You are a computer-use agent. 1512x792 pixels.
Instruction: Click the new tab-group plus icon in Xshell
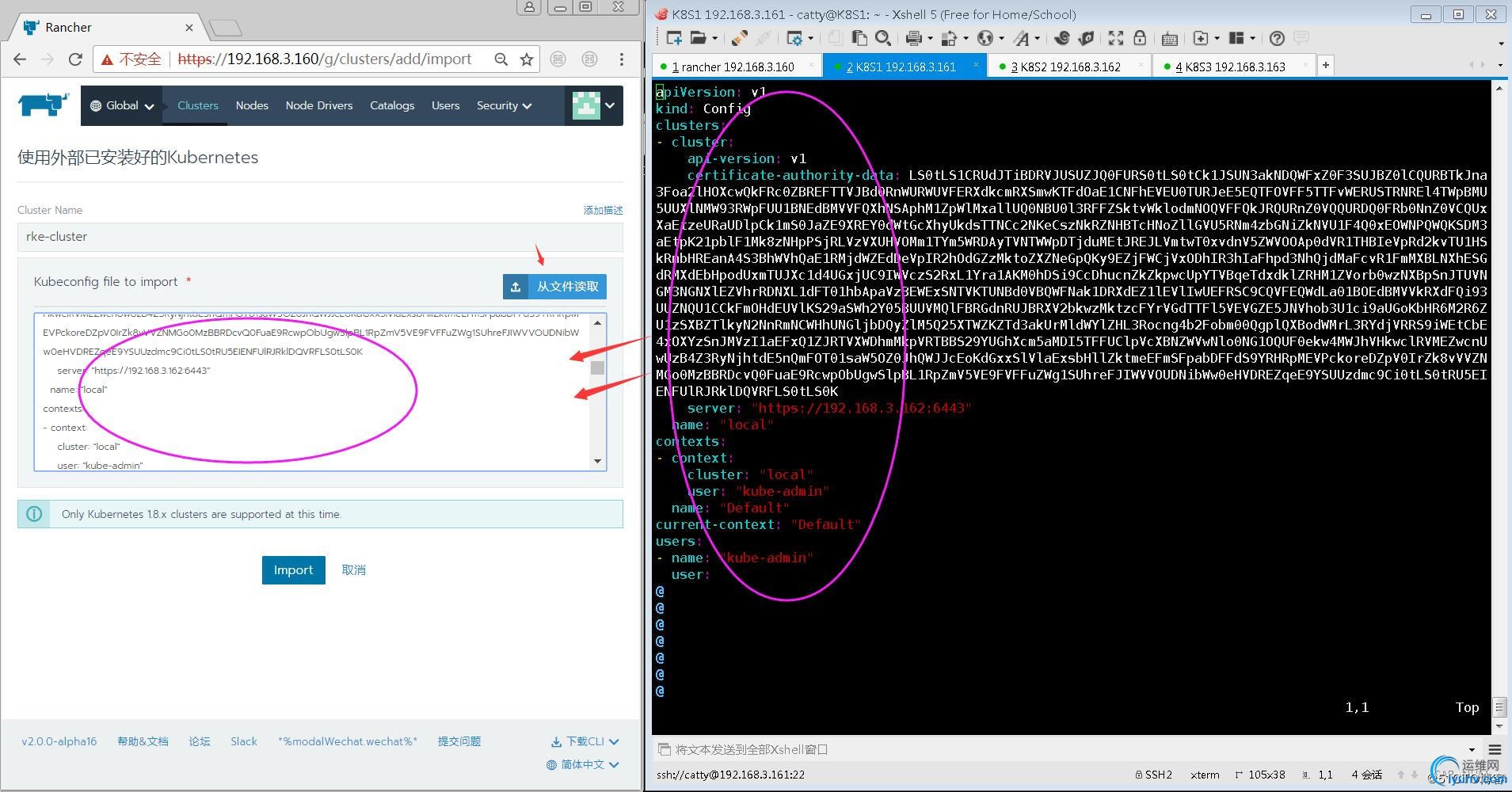click(x=1201, y=38)
